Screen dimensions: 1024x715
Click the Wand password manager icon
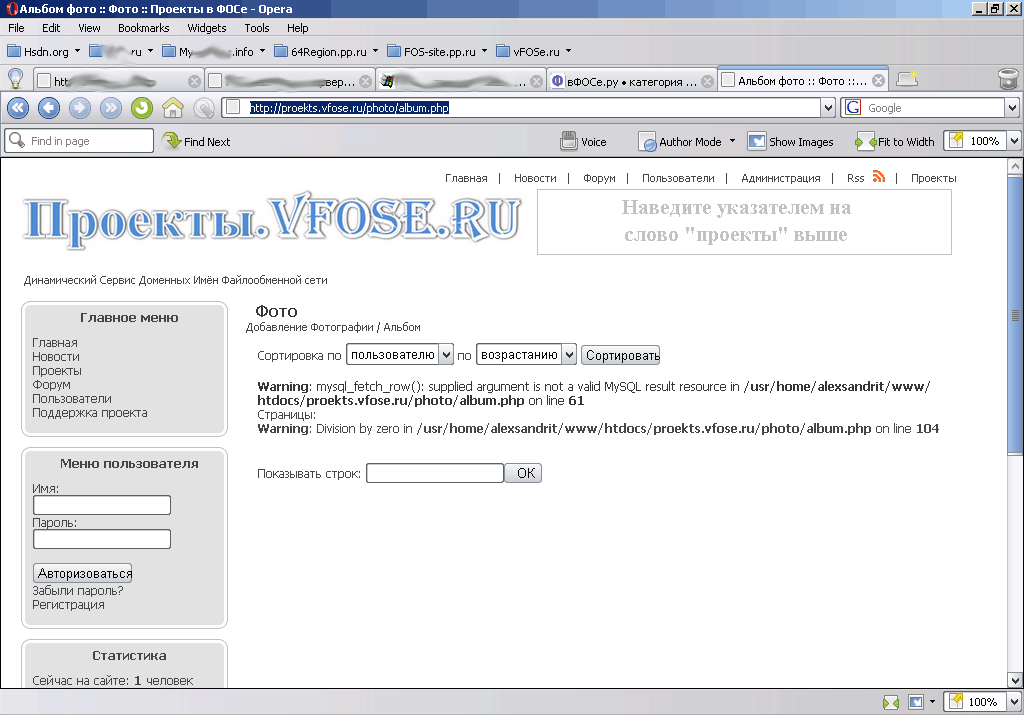coord(204,108)
